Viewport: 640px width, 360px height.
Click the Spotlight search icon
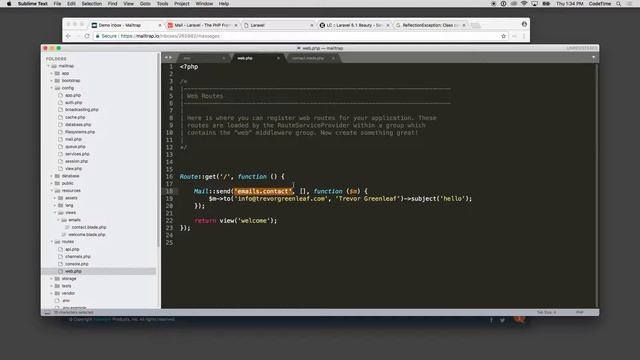[x=619, y=4]
